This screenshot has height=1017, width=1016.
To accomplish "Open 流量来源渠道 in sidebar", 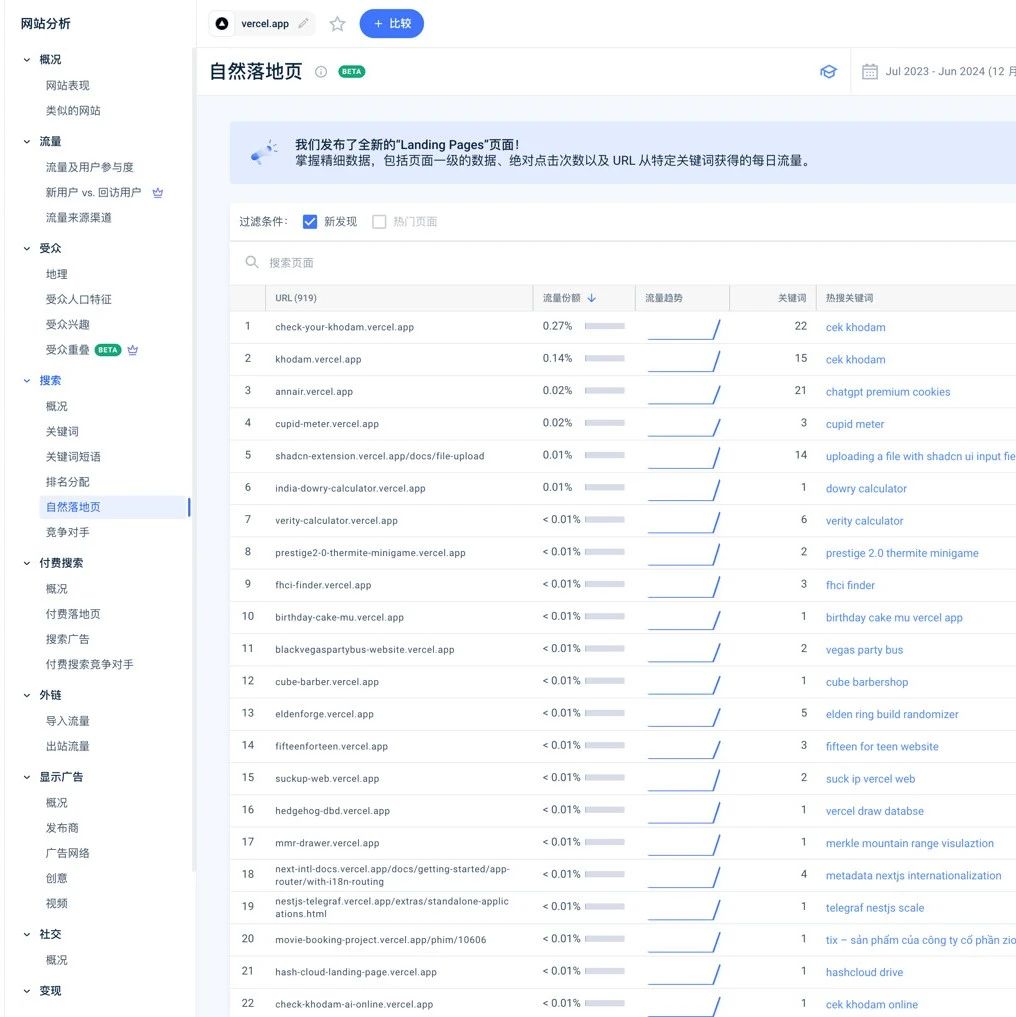I will (79, 218).
